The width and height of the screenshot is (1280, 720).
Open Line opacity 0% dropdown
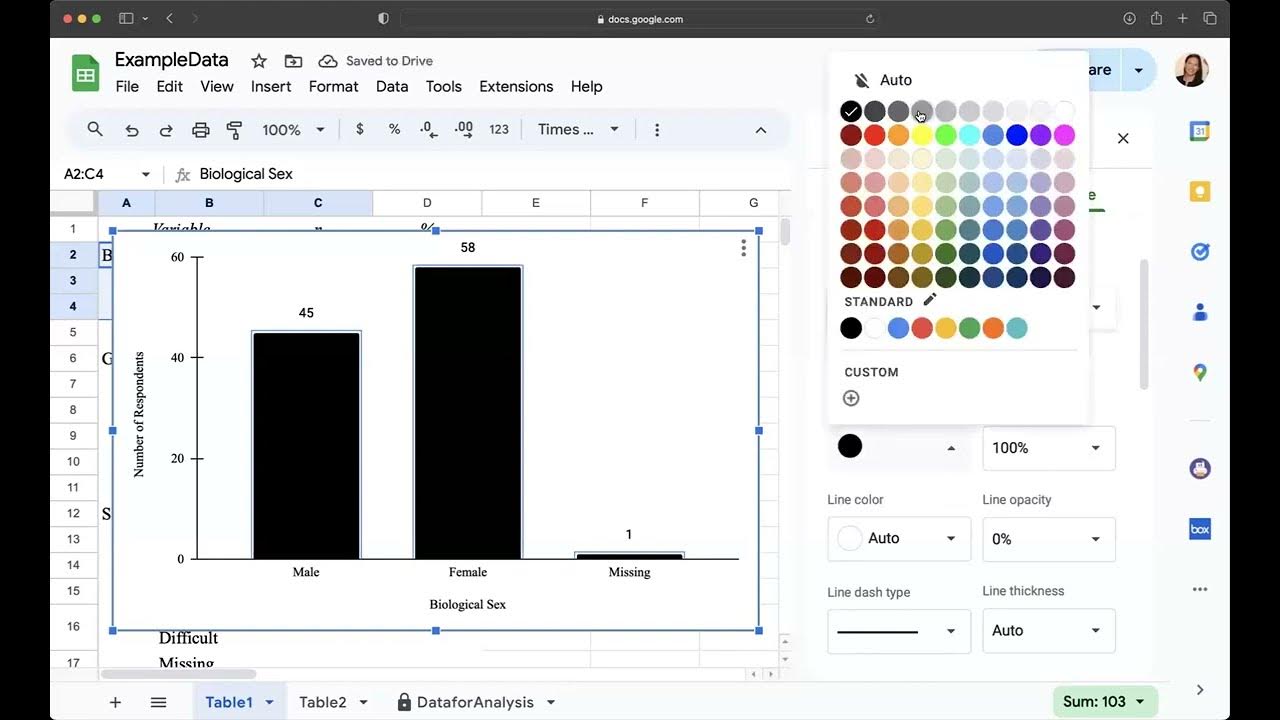pyautogui.click(x=1049, y=538)
